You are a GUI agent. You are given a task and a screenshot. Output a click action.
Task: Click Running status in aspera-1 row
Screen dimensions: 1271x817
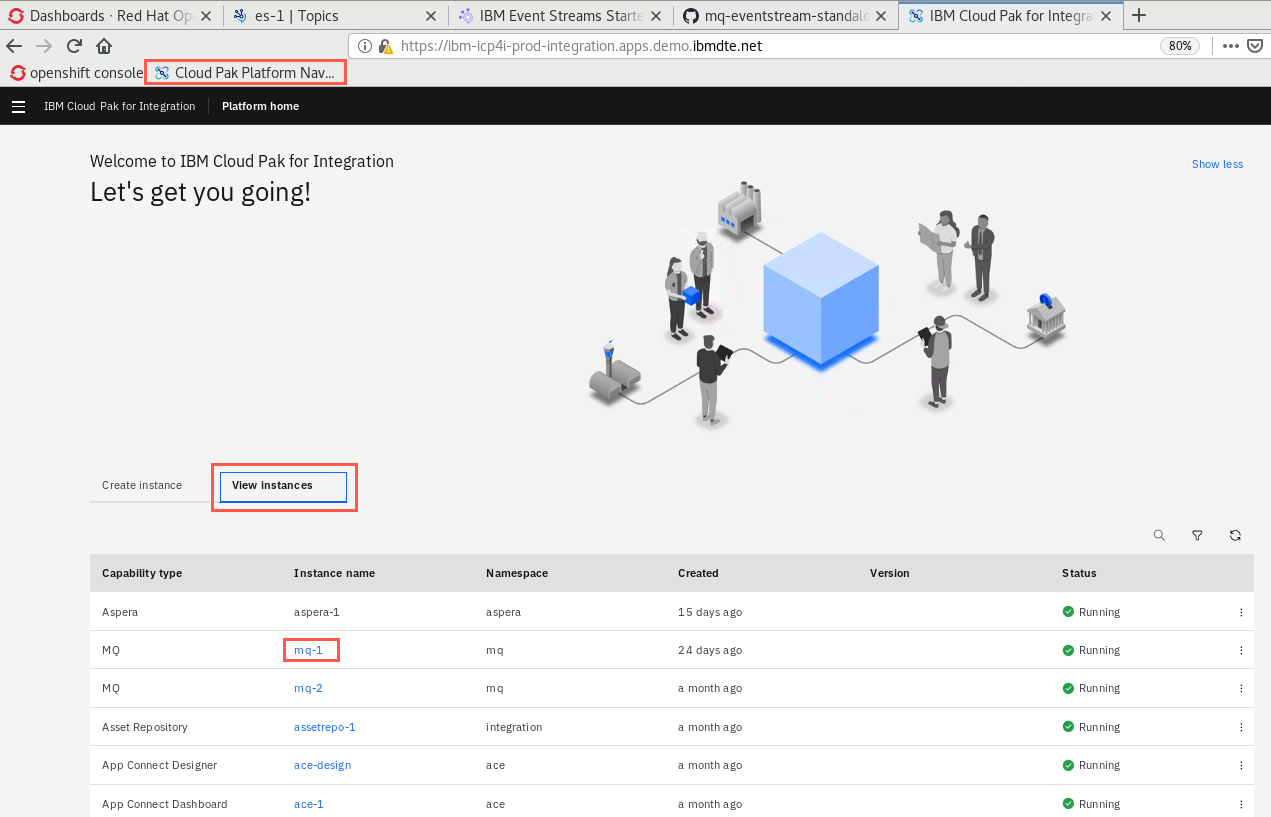(1091, 612)
